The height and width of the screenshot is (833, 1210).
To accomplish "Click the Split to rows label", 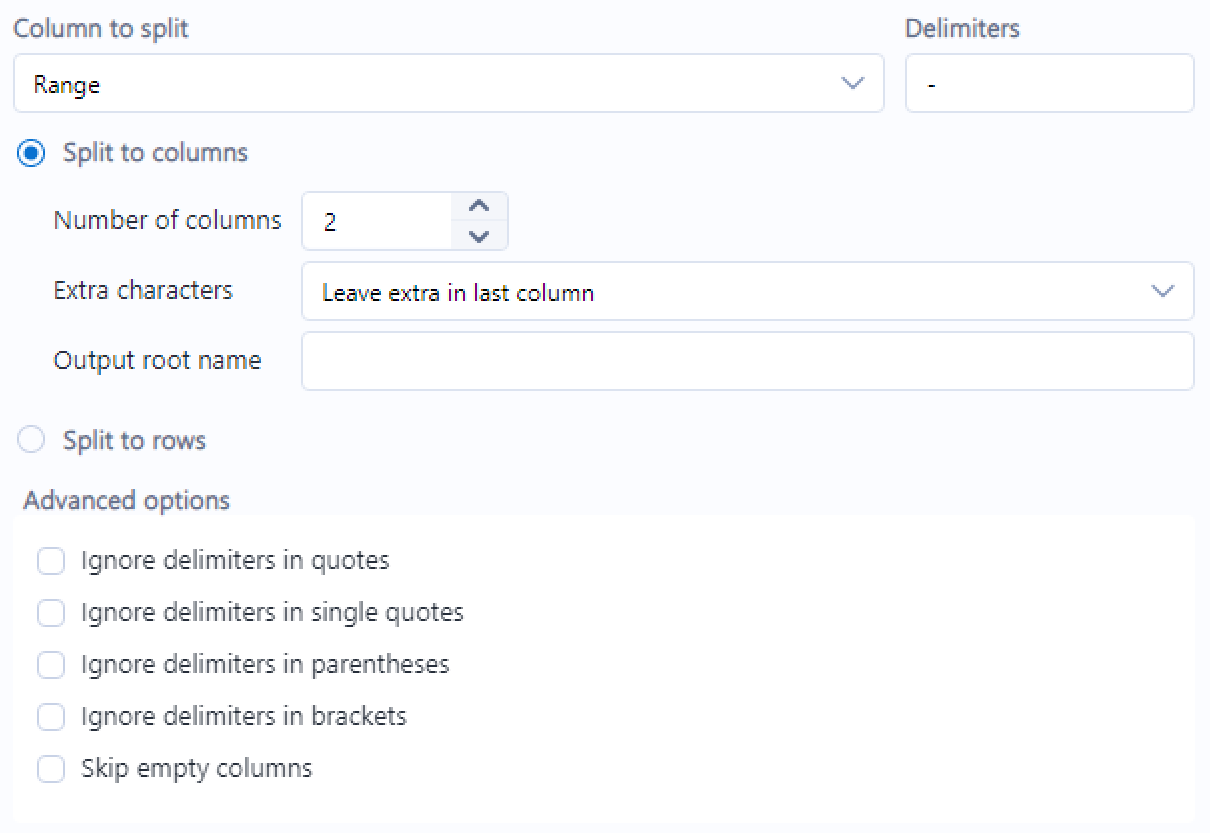I will pyautogui.click(x=134, y=440).
